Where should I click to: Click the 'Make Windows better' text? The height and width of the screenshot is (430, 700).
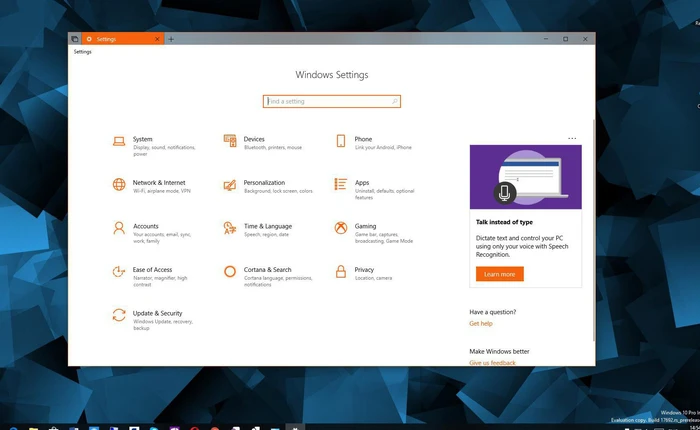(499, 351)
